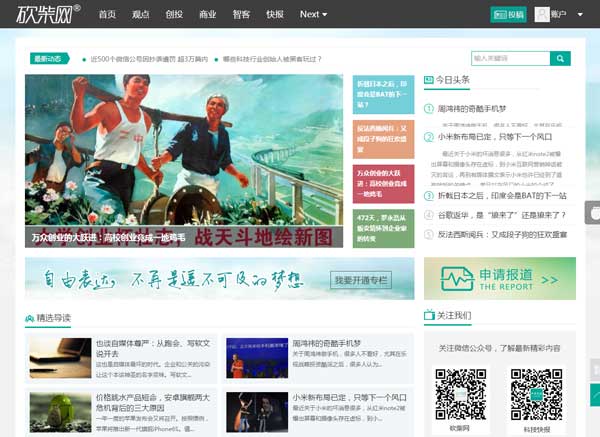The height and width of the screenshot is (437, 600).
Task: Open the 智客 nav item
Action: 241,15
